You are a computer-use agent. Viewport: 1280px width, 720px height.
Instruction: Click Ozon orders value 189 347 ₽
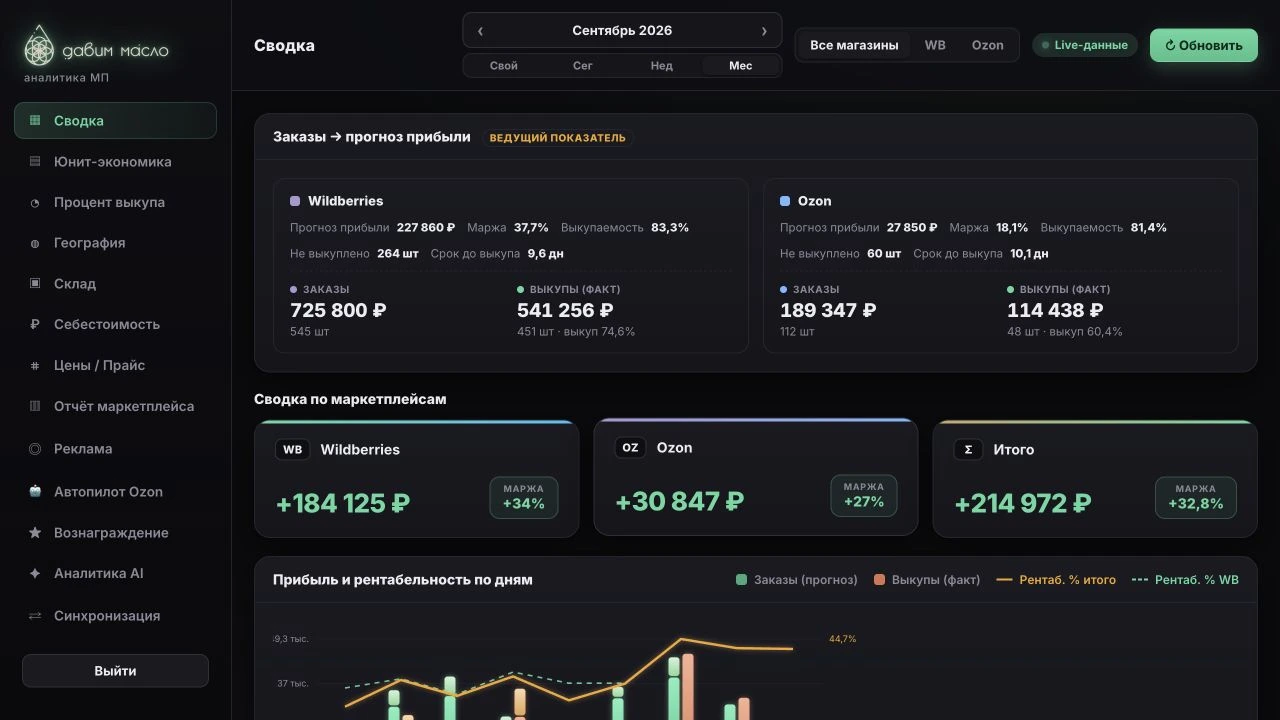click(x=828, y=311)
